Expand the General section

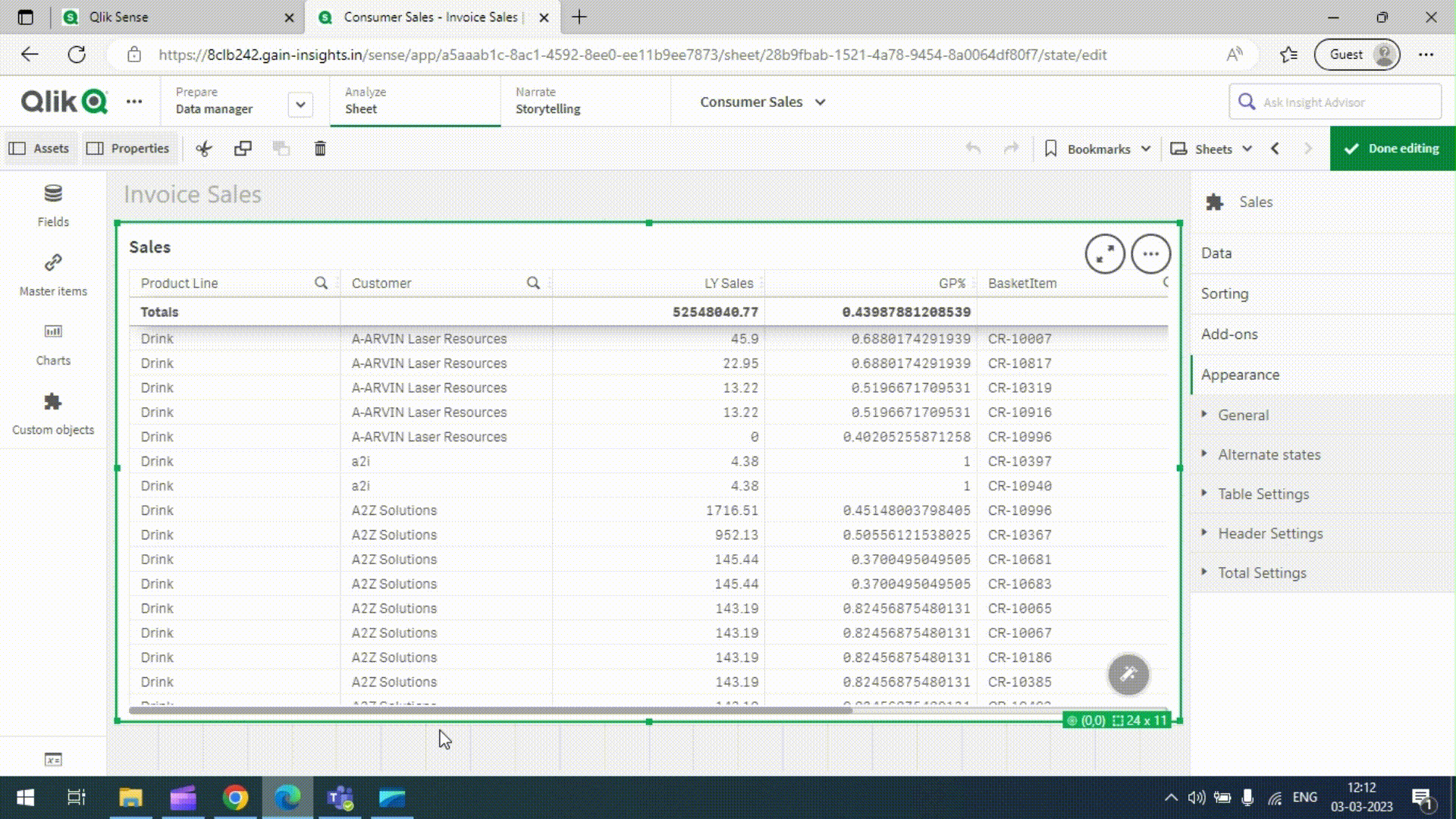click(1323, 415)
